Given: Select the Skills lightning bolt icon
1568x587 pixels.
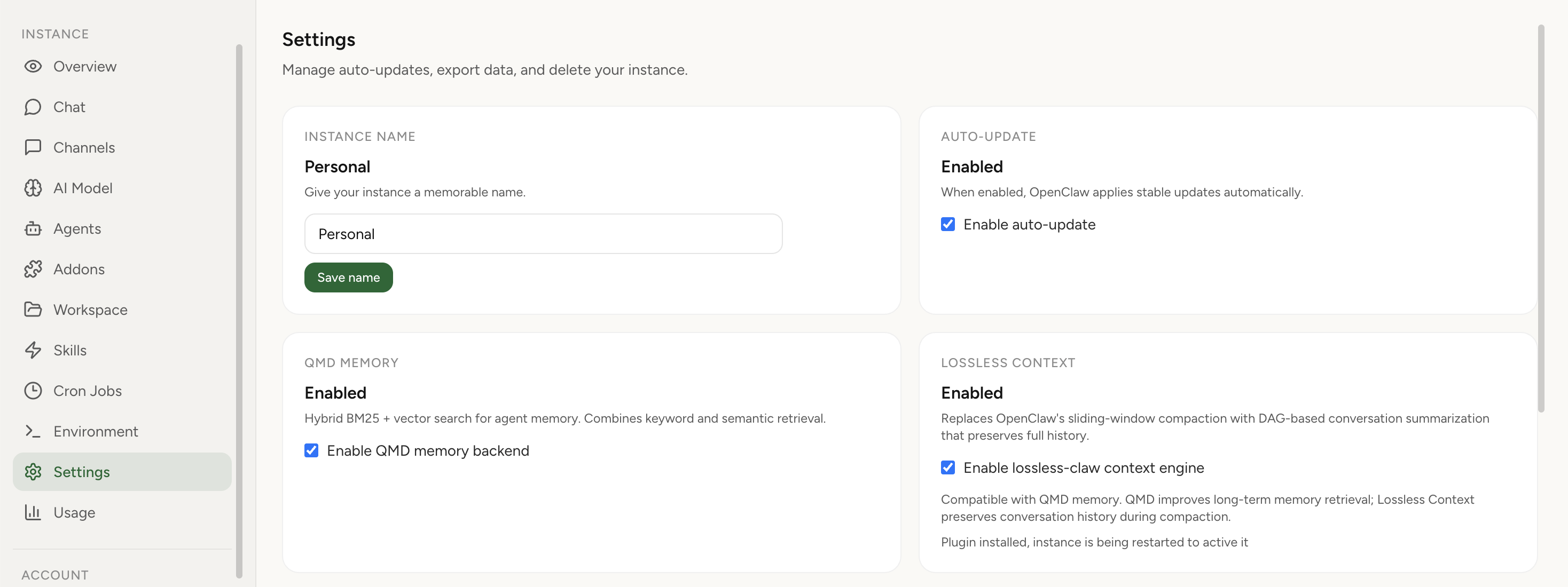Looking at the screenshot, I should click(x=34, y=350).
